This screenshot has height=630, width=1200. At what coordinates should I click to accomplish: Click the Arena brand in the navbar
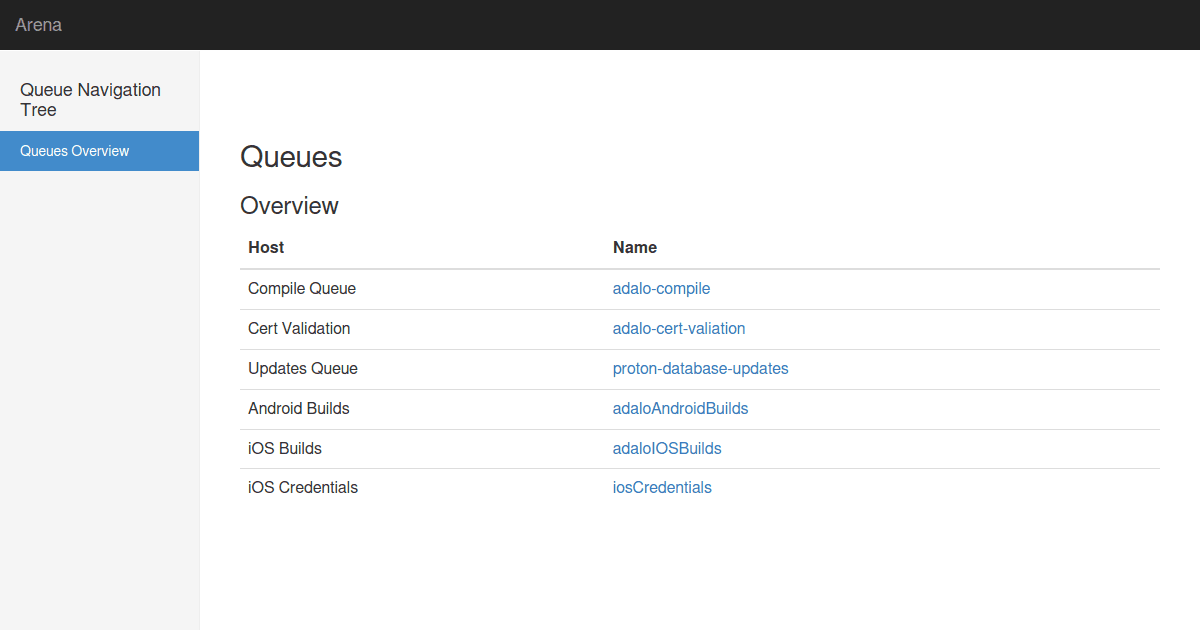click(38, 24)
